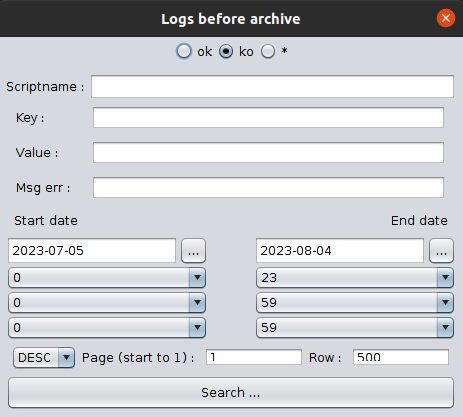This screenshot has width=463, height=417.
Task: Click into the Value input field
Action: [x=268, y=152]
